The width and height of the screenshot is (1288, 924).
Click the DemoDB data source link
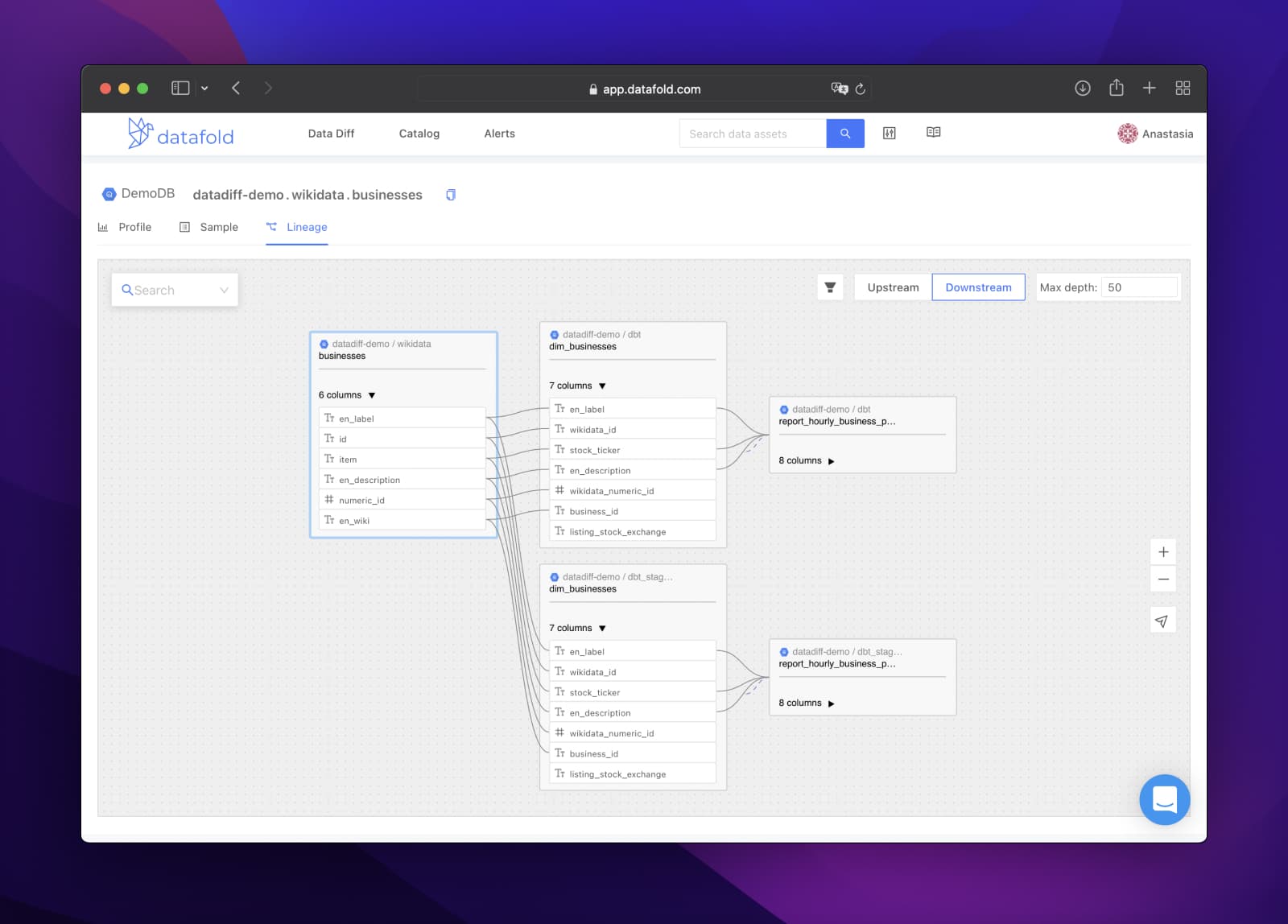(x=148, y=194)
